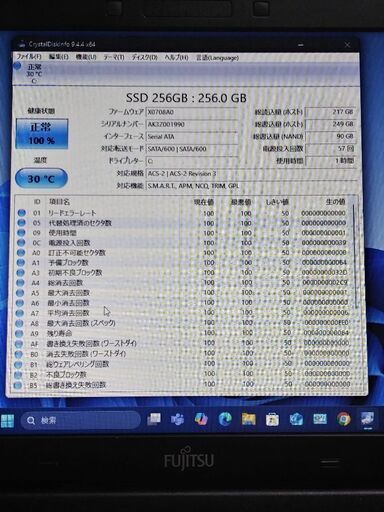Open the ディスク(D) menu
The width and height of the screenshot is (384, 512).
click(x=144, y=57)
